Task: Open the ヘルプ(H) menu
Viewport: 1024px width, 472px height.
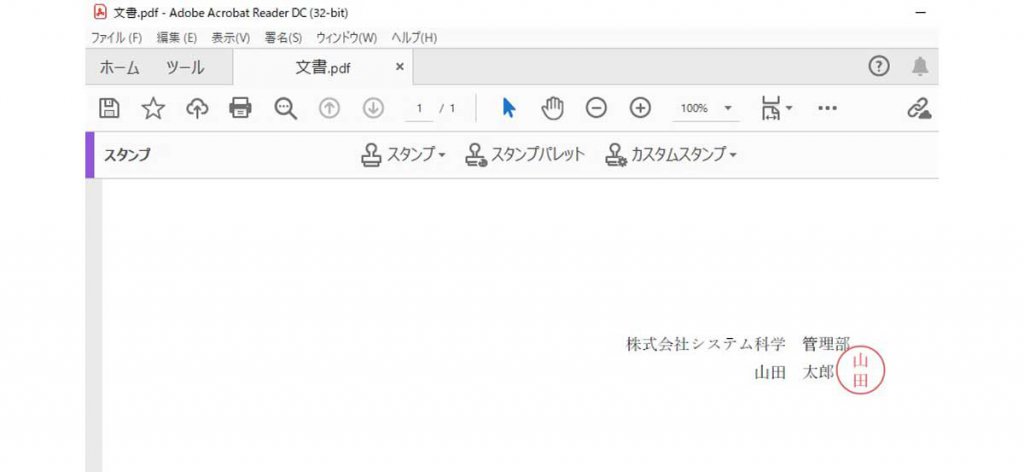Action: (x=414, y=38)
